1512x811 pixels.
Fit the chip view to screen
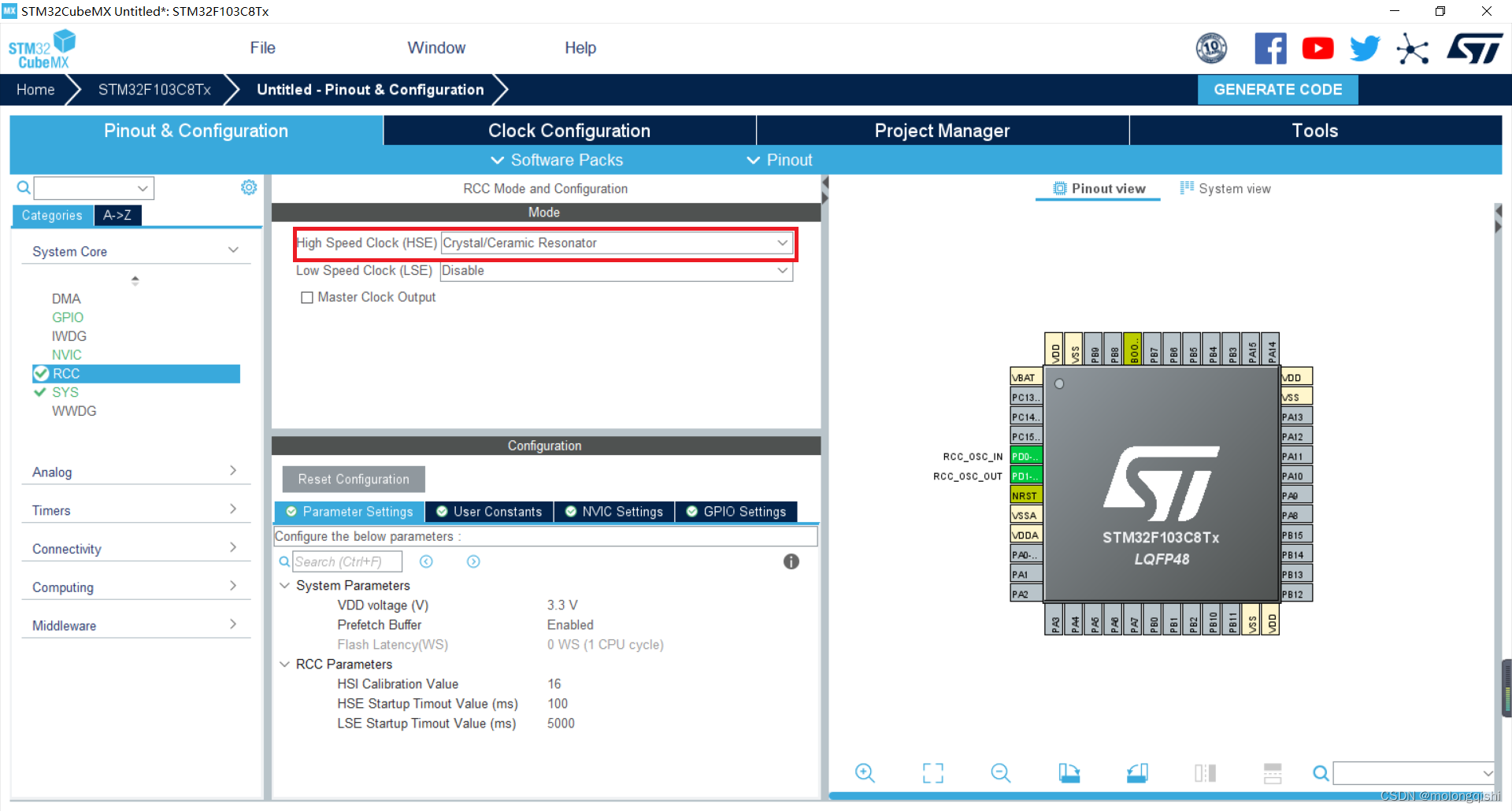[933, 773]
